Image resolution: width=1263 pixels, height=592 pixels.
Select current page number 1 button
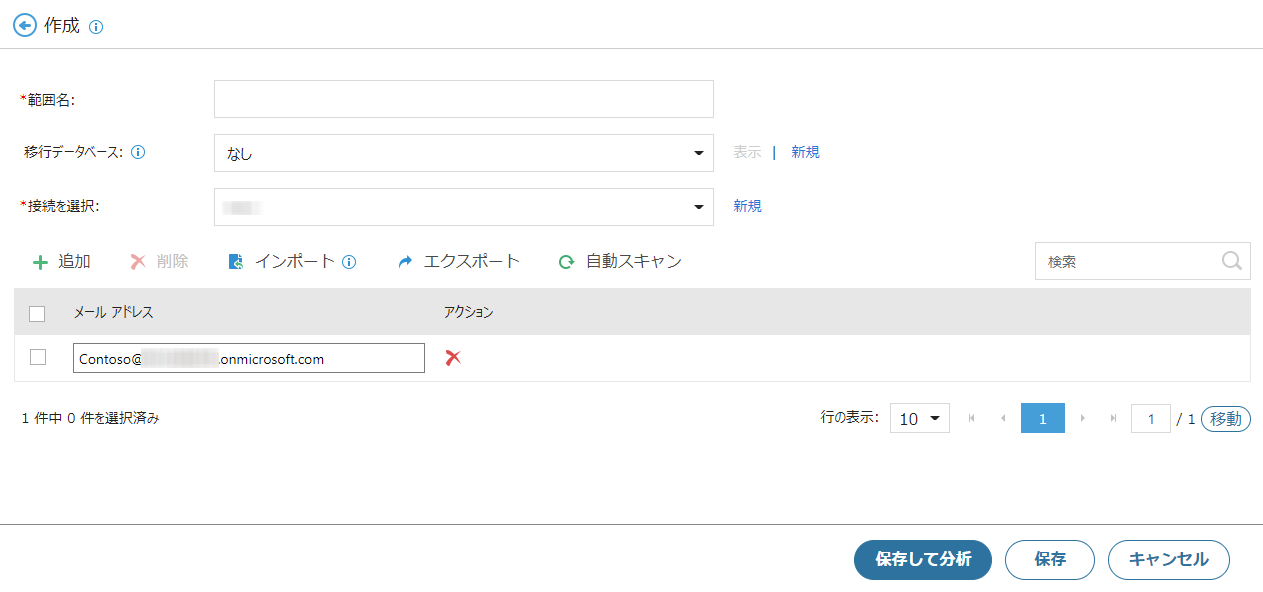point(1043,419)
